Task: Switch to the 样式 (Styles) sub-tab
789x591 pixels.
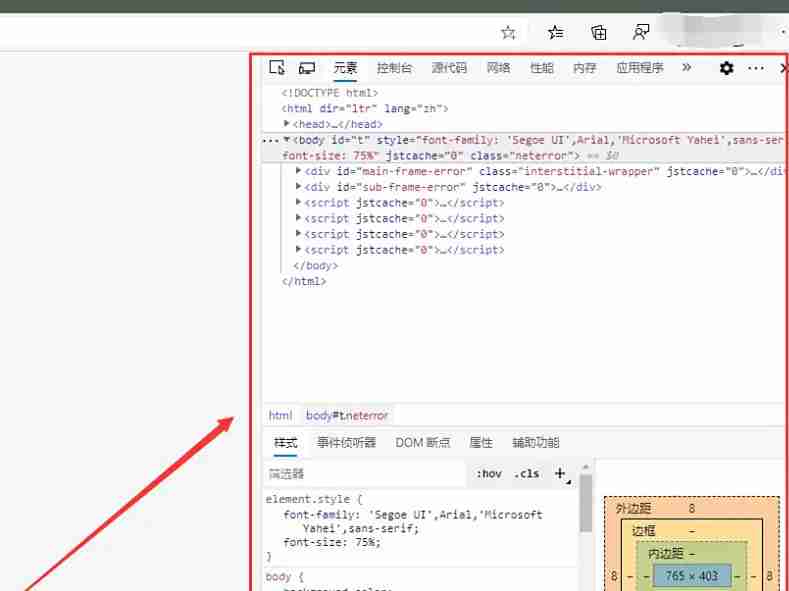Action: point(285,443)
